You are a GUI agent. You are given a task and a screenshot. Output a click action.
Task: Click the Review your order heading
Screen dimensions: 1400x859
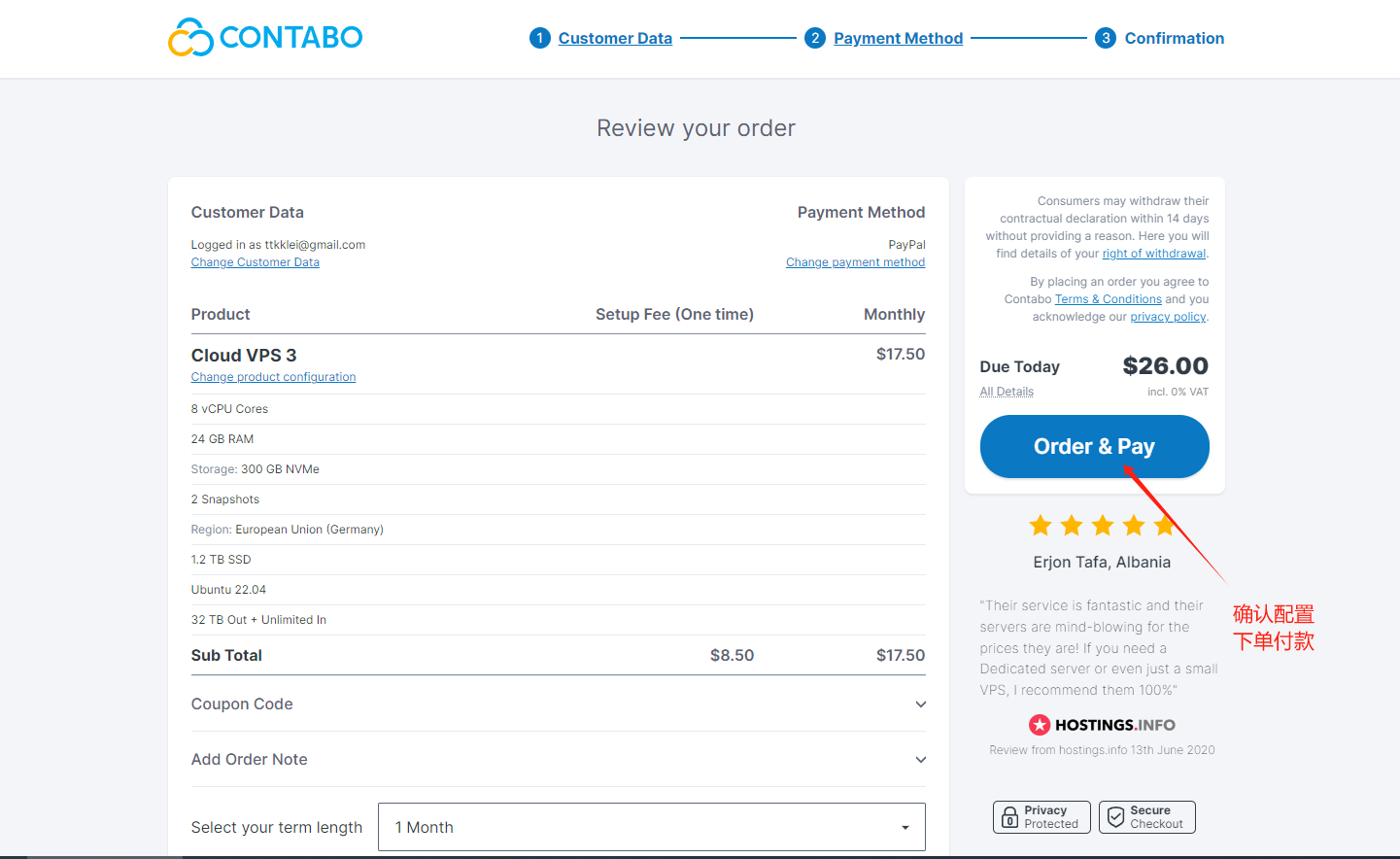[697, 128]
